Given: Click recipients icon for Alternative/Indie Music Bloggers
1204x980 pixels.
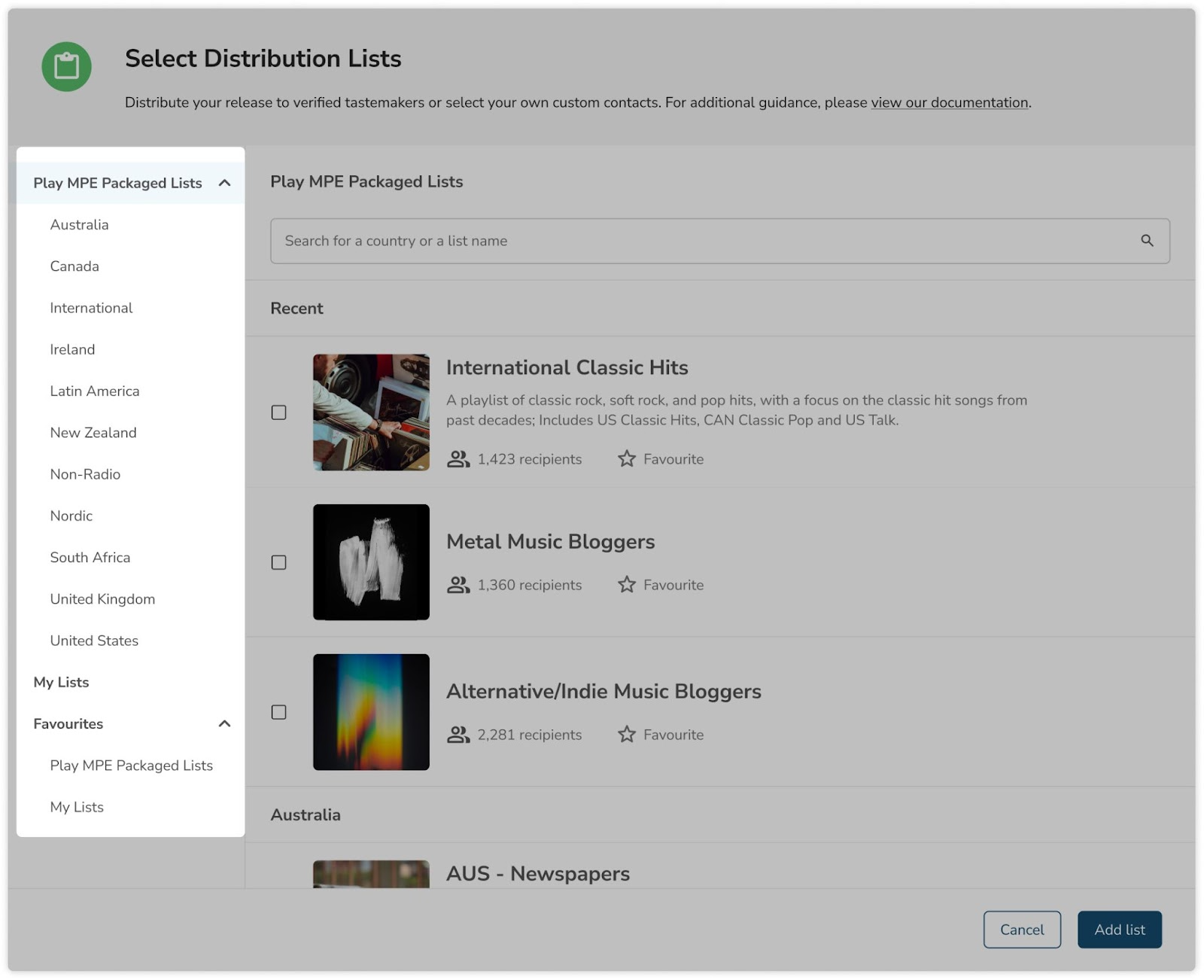Looking at the screenshot, I should tap(458, 735).
